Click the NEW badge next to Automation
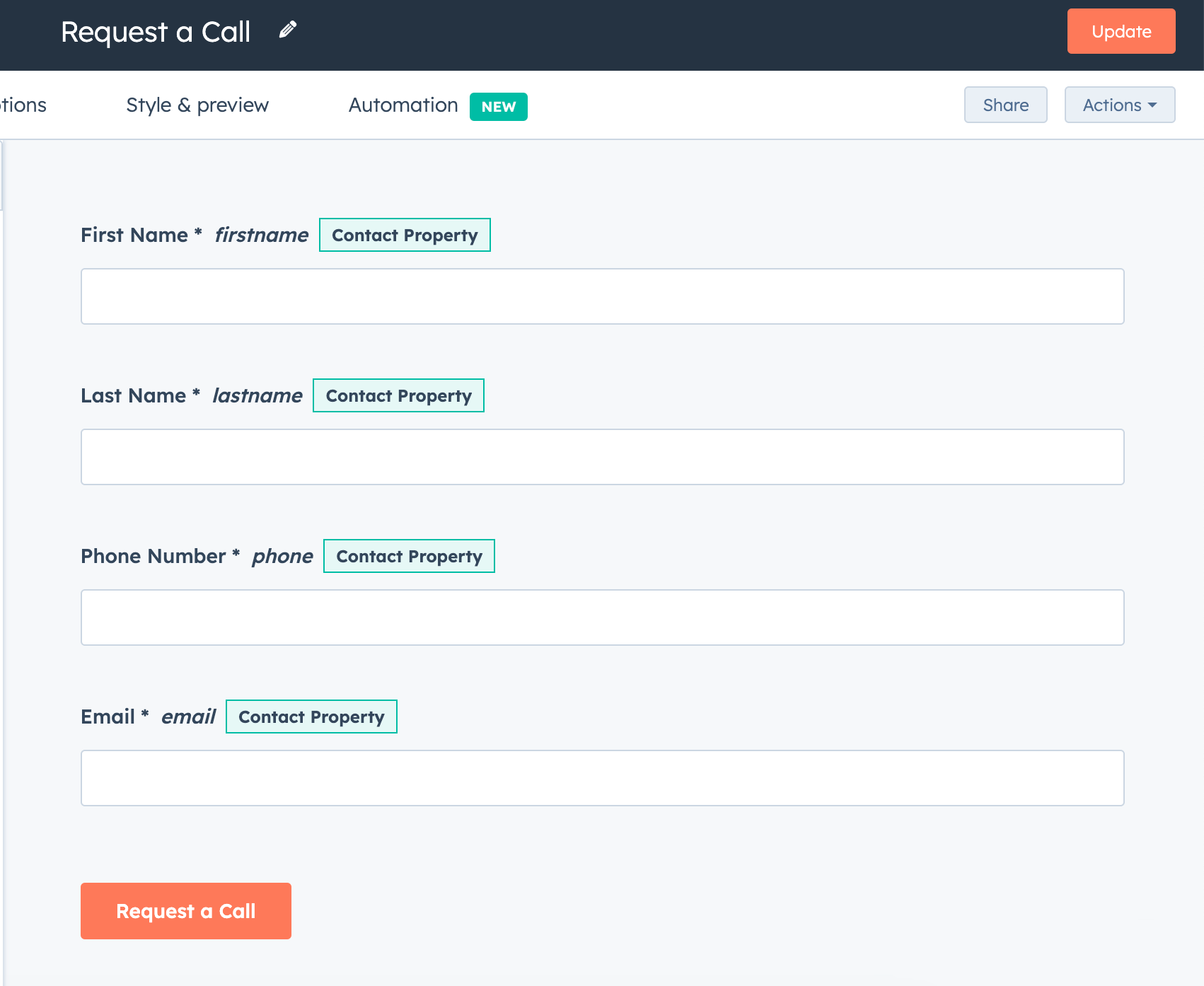Viewport: 1204px width, 986px height. tap(499, 107)
